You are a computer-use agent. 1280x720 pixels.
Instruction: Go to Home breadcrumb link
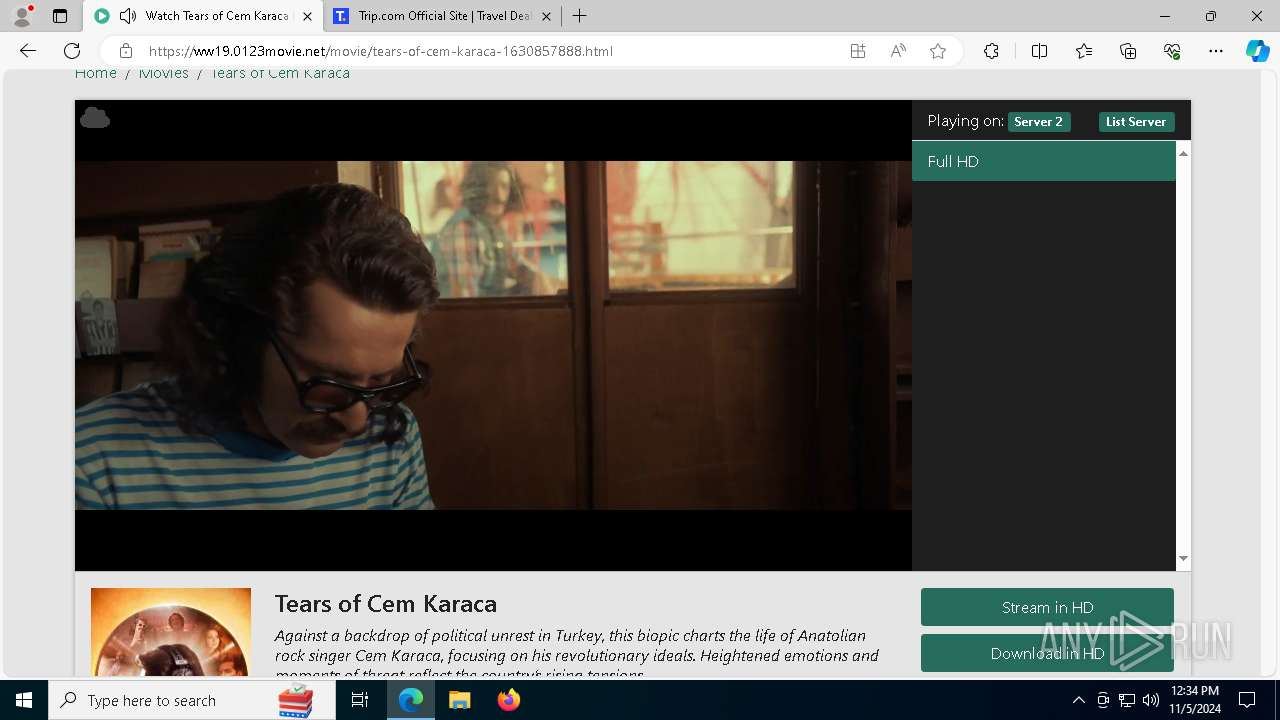[95, 73]
